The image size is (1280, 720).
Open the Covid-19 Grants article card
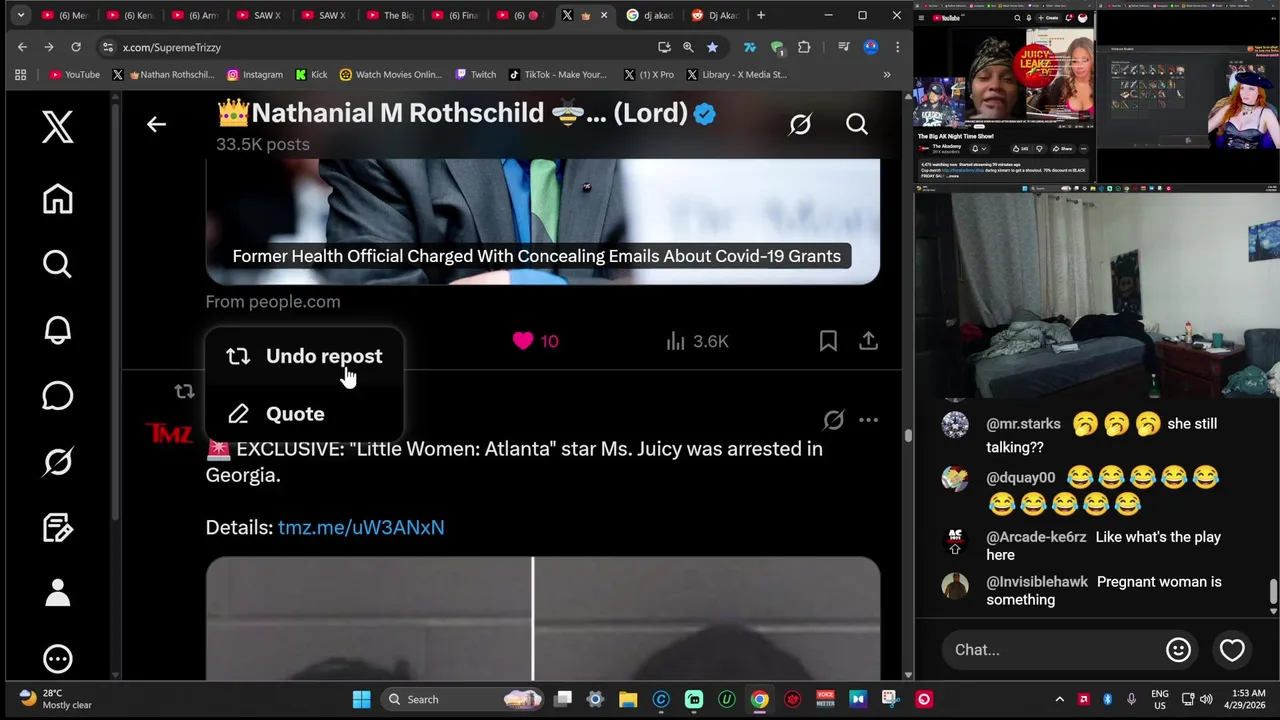[x=543, y=221]
